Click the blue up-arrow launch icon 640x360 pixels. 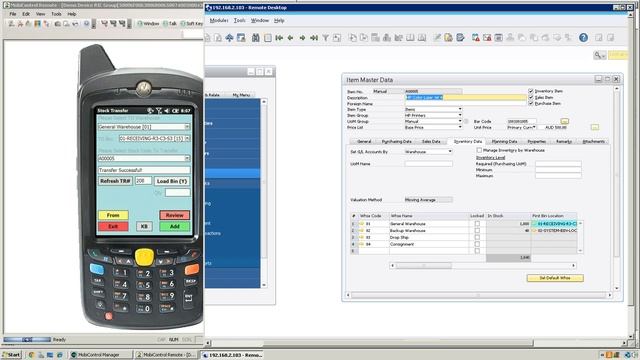click(x=229, y=38)
